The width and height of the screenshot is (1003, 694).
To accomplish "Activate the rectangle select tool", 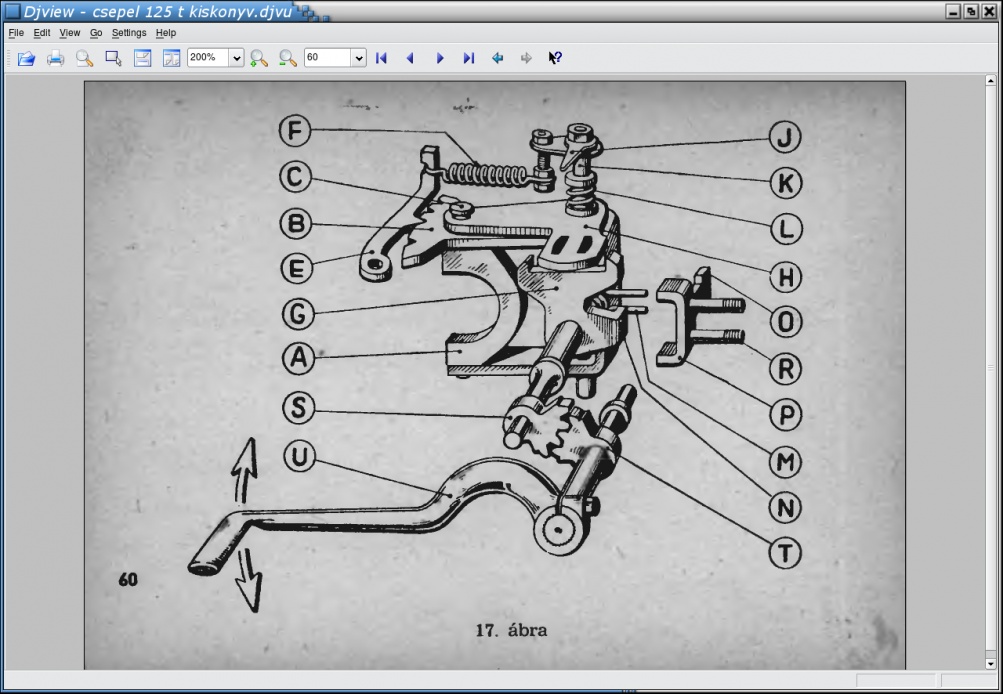I will [113, 58].
